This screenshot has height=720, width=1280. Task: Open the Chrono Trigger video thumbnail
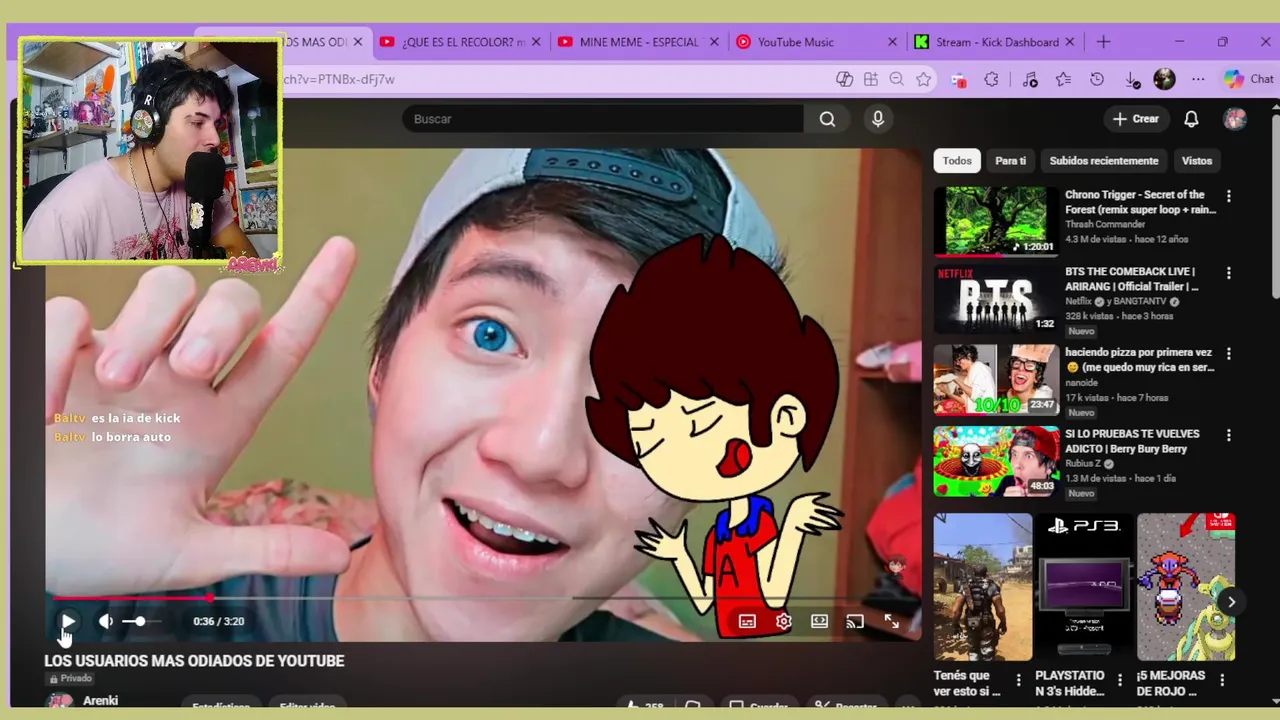pyautogui.click(x=996, y=221)
